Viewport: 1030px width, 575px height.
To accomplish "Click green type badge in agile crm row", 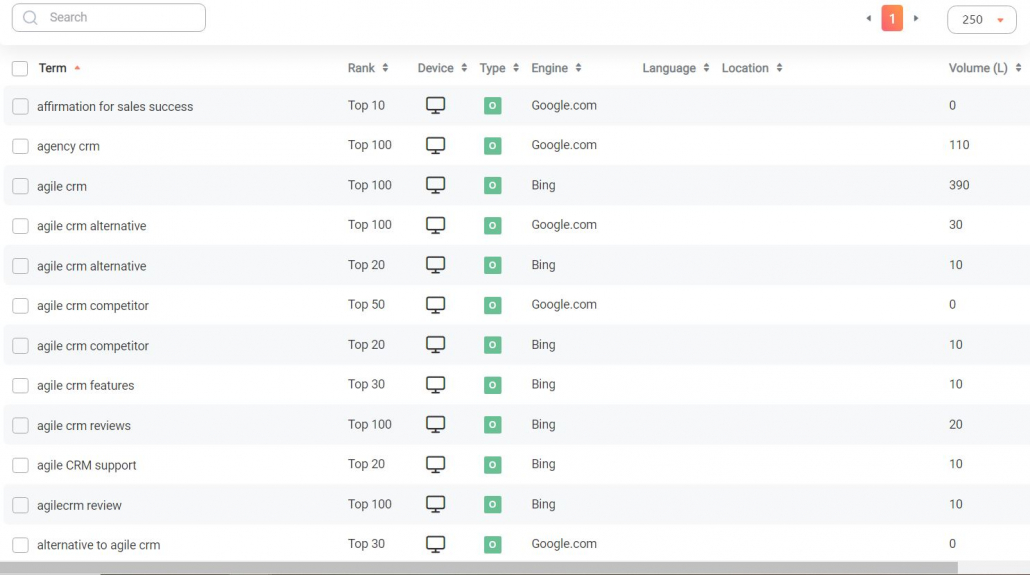I will (493, 185).
